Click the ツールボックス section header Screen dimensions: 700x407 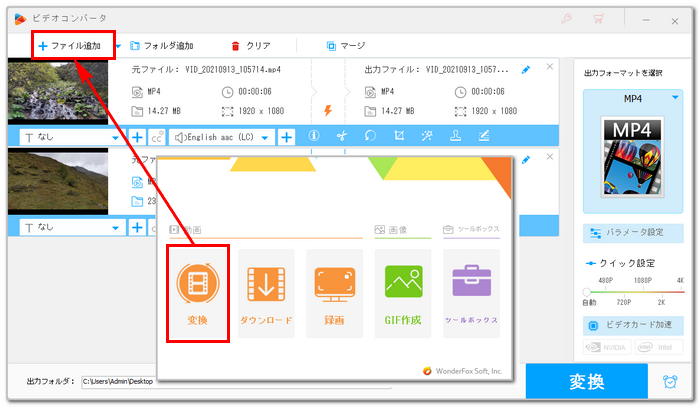click(471, 229)
